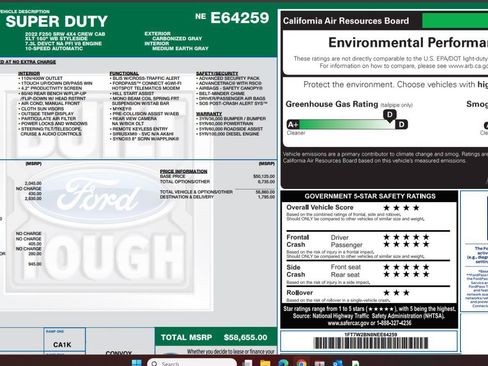Click the VIN number above the barcode

(370, 334)
